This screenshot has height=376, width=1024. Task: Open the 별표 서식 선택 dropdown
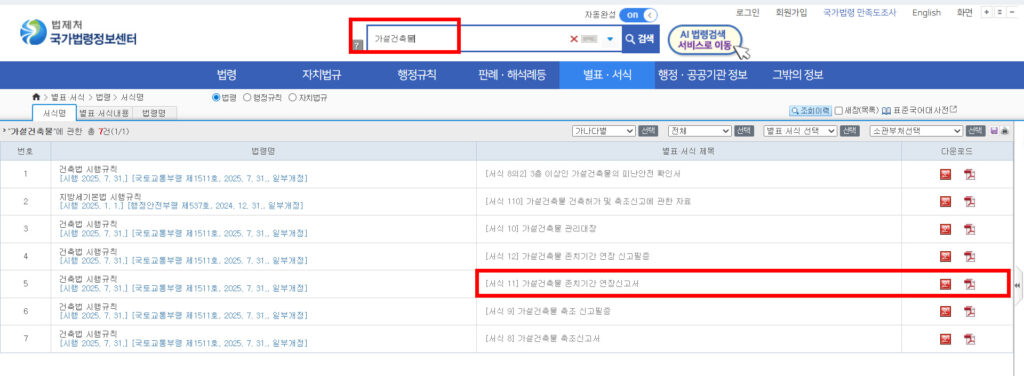(800, 131)
